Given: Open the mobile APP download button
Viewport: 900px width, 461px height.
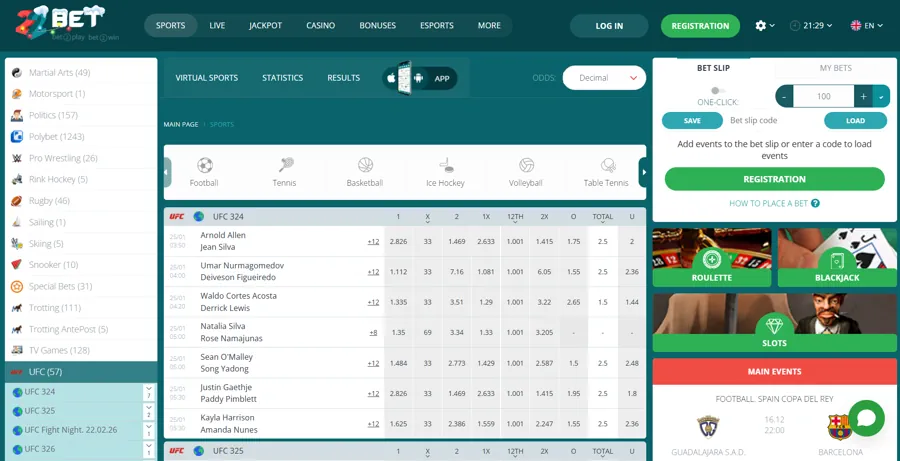Looking at the screenshot, I should point(420,78).
